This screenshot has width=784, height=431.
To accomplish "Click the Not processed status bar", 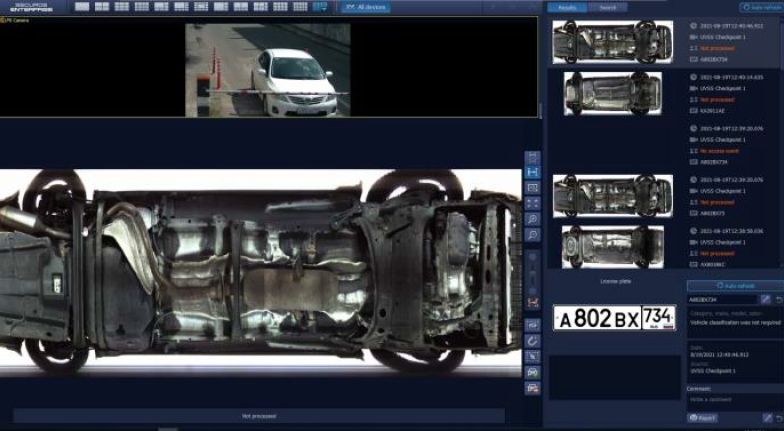I will [x=259, y=415].
